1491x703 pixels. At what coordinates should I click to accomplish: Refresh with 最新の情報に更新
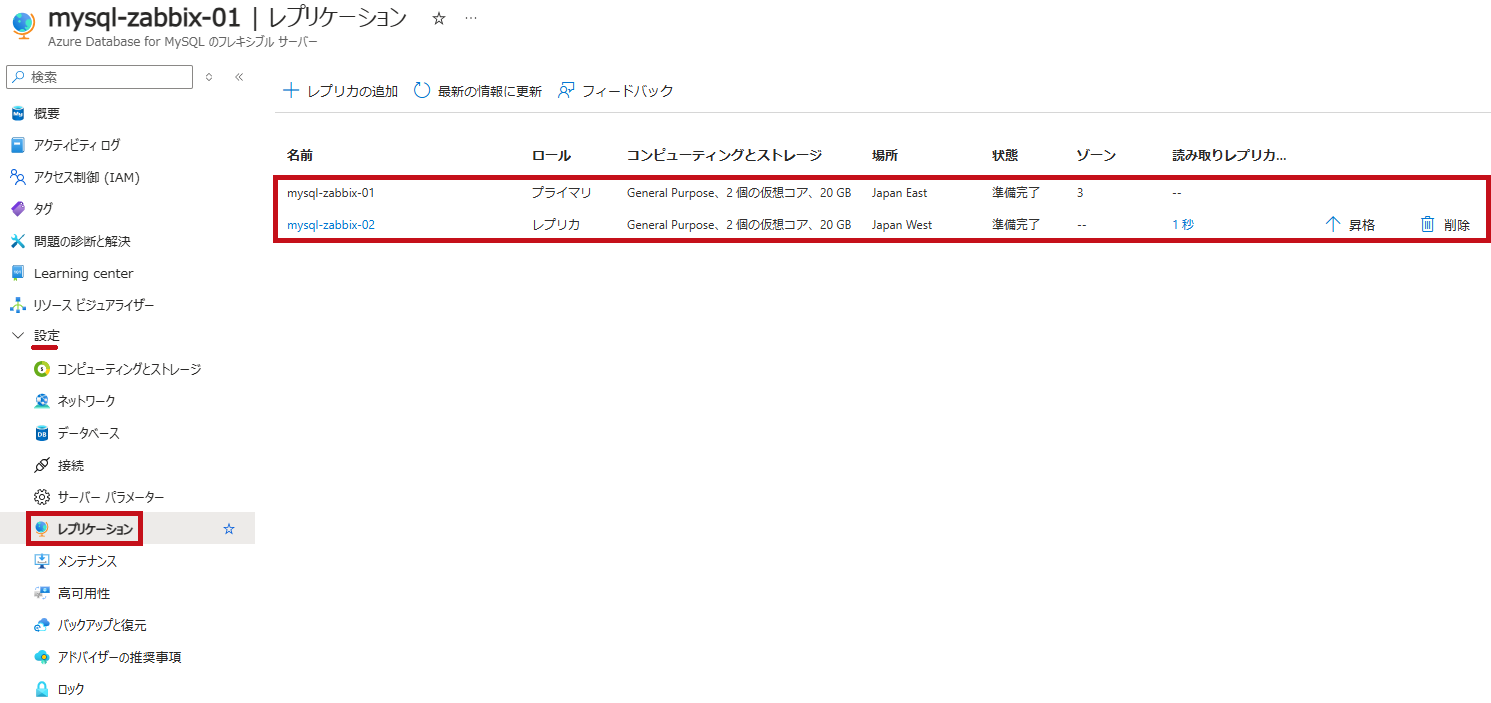(478, 91)
